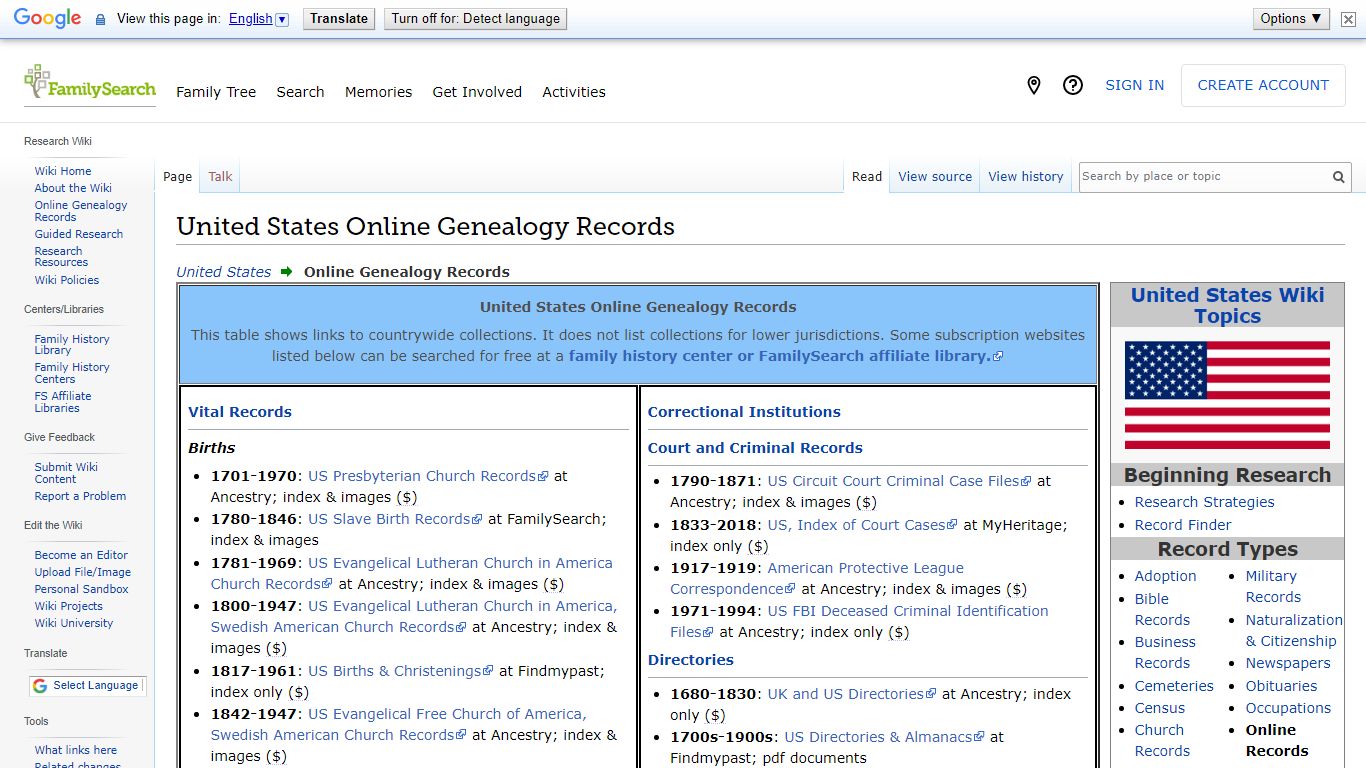
Task: Open Become an Editor link
Action: 81,555
